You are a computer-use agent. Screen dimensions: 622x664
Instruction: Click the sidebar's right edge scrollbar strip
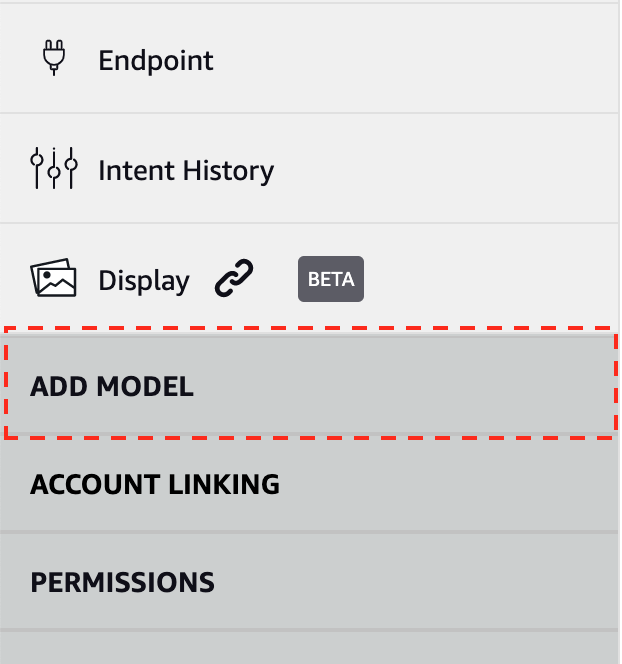[620, 332]
